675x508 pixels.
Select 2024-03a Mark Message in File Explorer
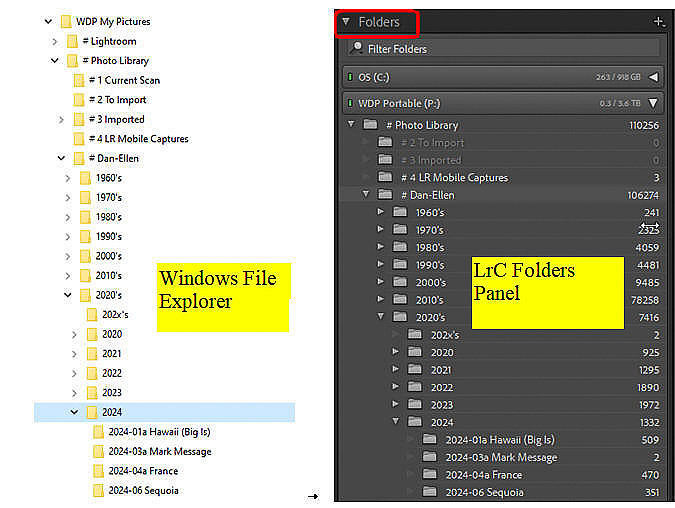click(x=160, y=451)
